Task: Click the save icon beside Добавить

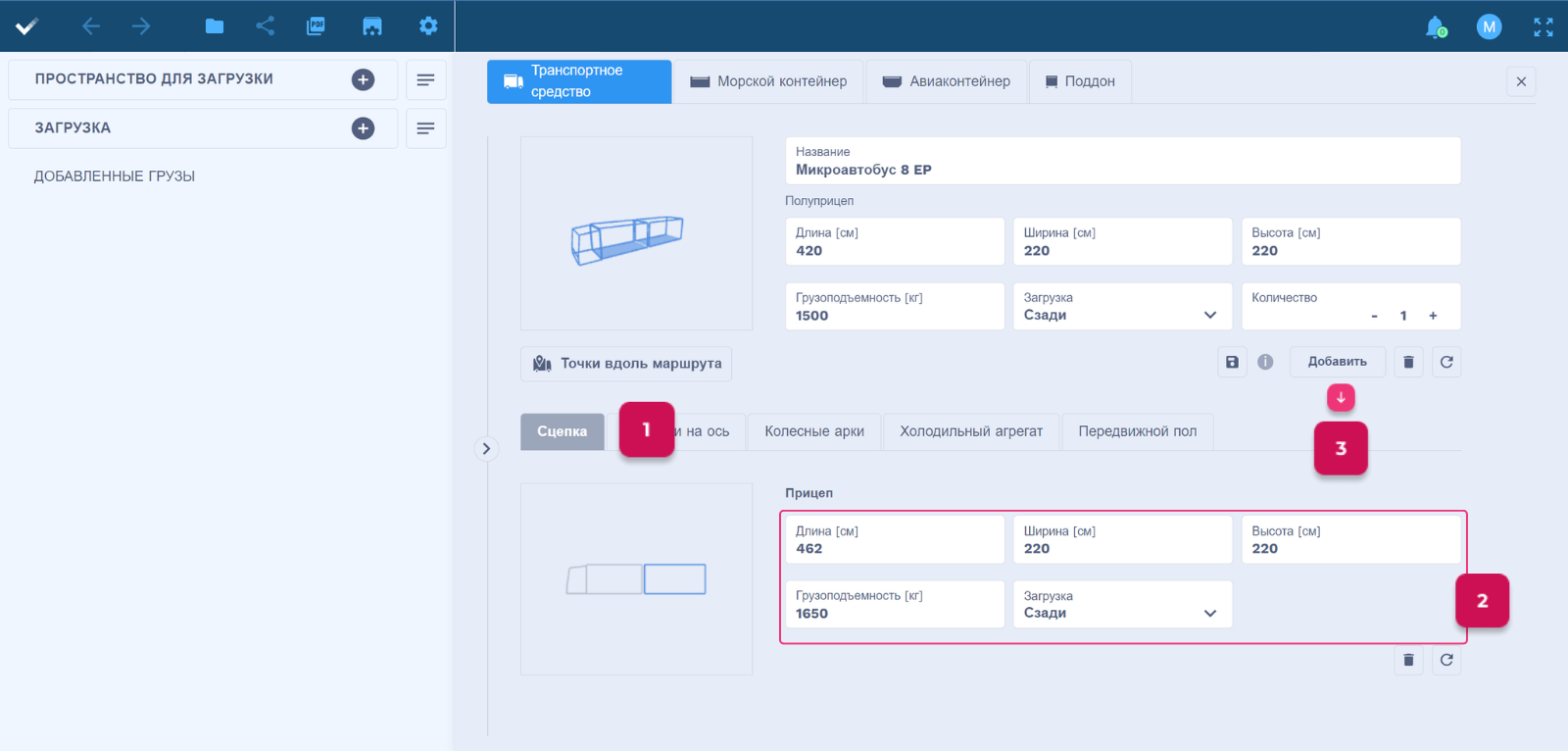Action: coord(1232,362)
